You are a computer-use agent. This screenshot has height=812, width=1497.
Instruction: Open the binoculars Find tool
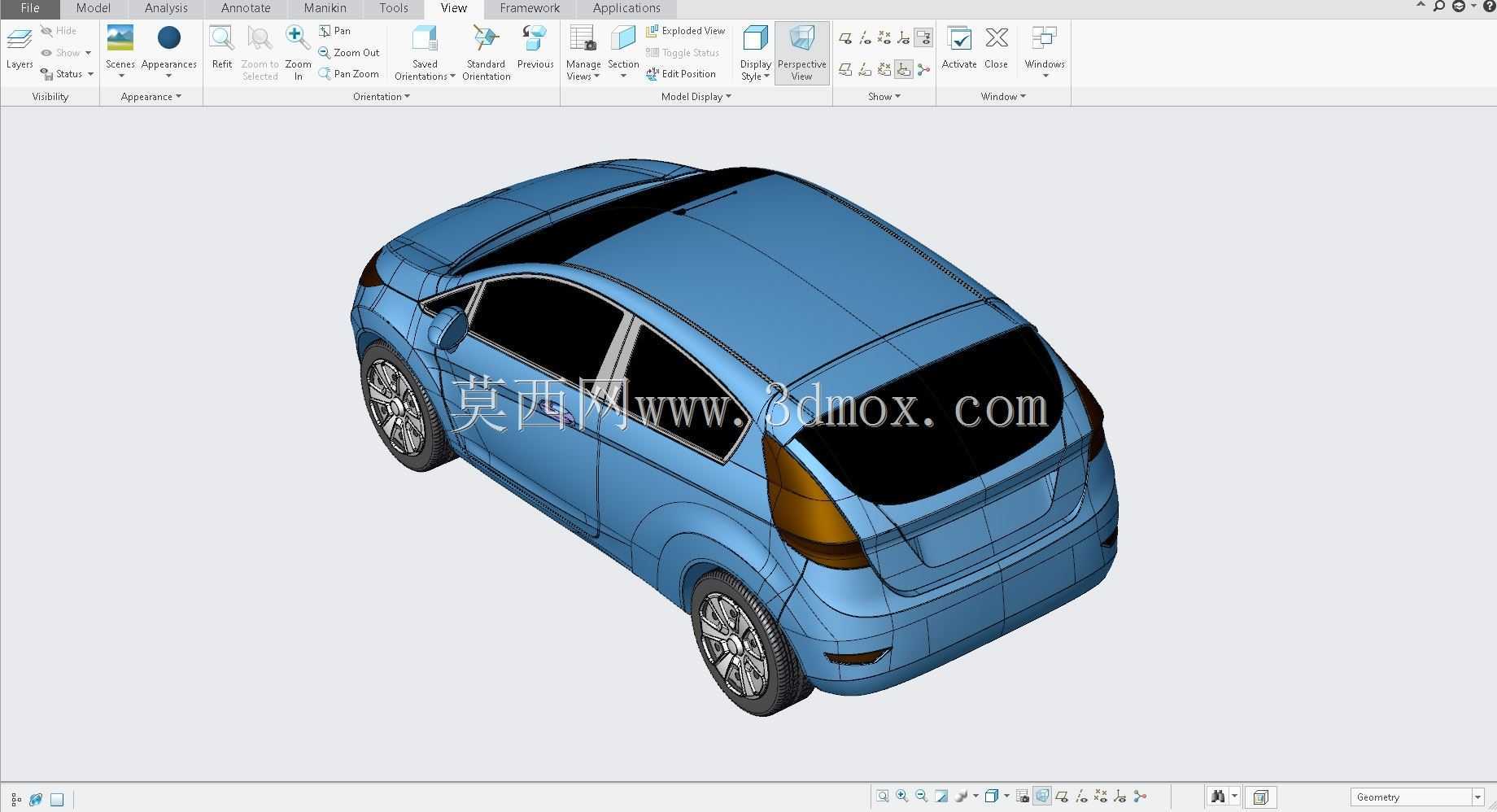coord(1218,797)
